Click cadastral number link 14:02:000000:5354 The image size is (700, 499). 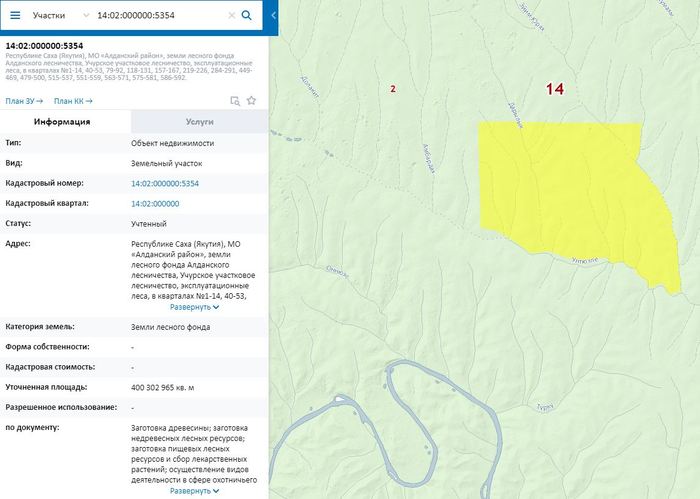165,184
